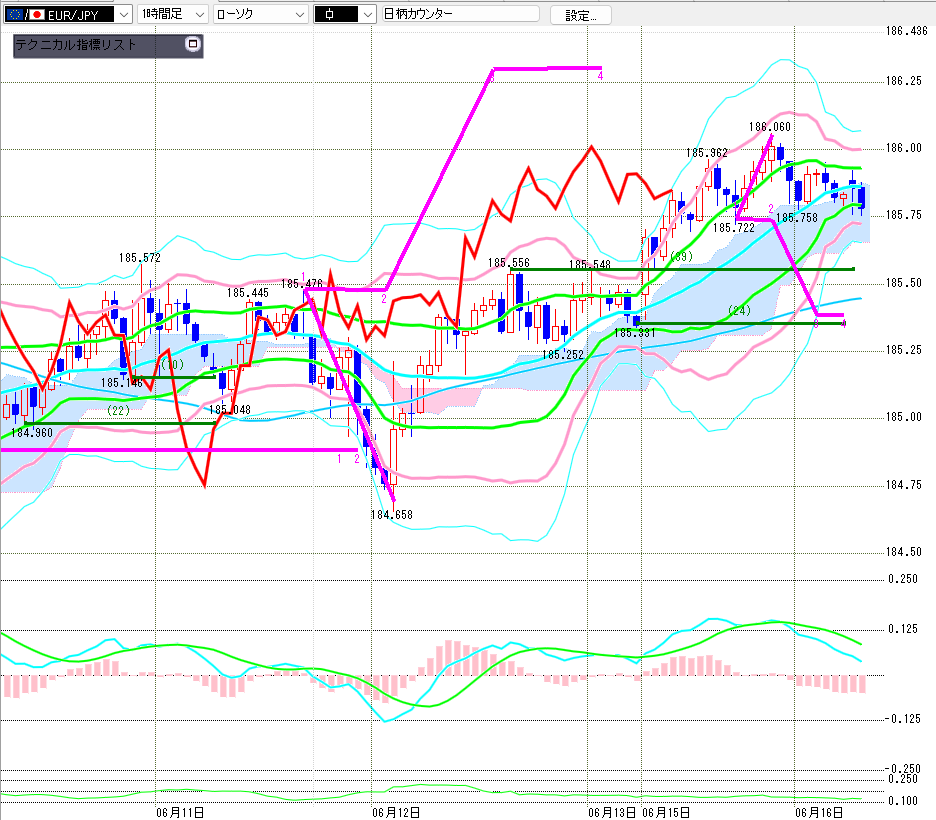Open the ローソク chart type dropdown
936x820 pixels.
[x=300, y=14]
